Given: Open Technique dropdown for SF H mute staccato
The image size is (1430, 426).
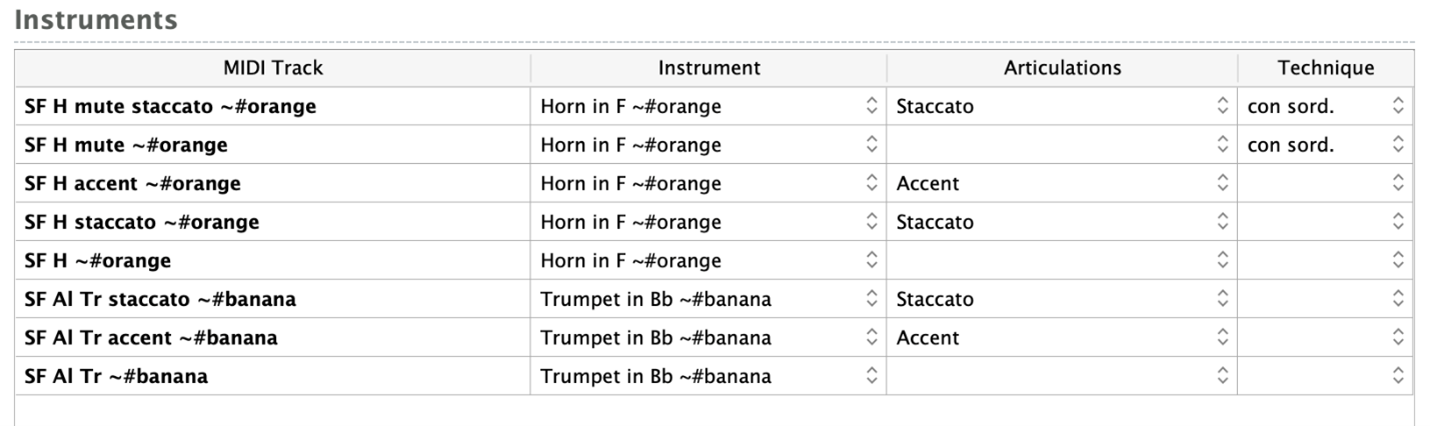Looking at the screenshot, I should (1325, 106).
